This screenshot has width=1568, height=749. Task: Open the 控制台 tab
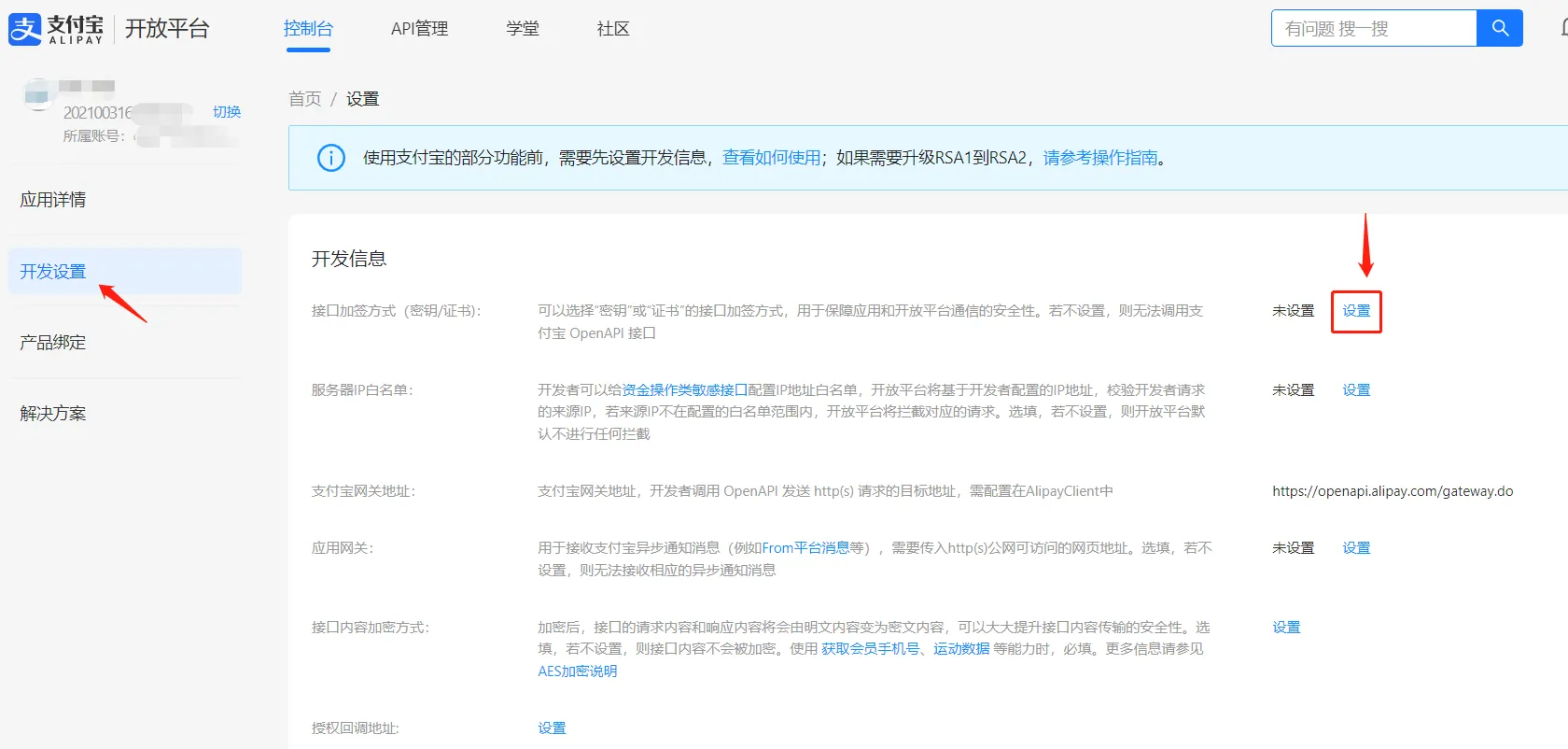[308, 29]
